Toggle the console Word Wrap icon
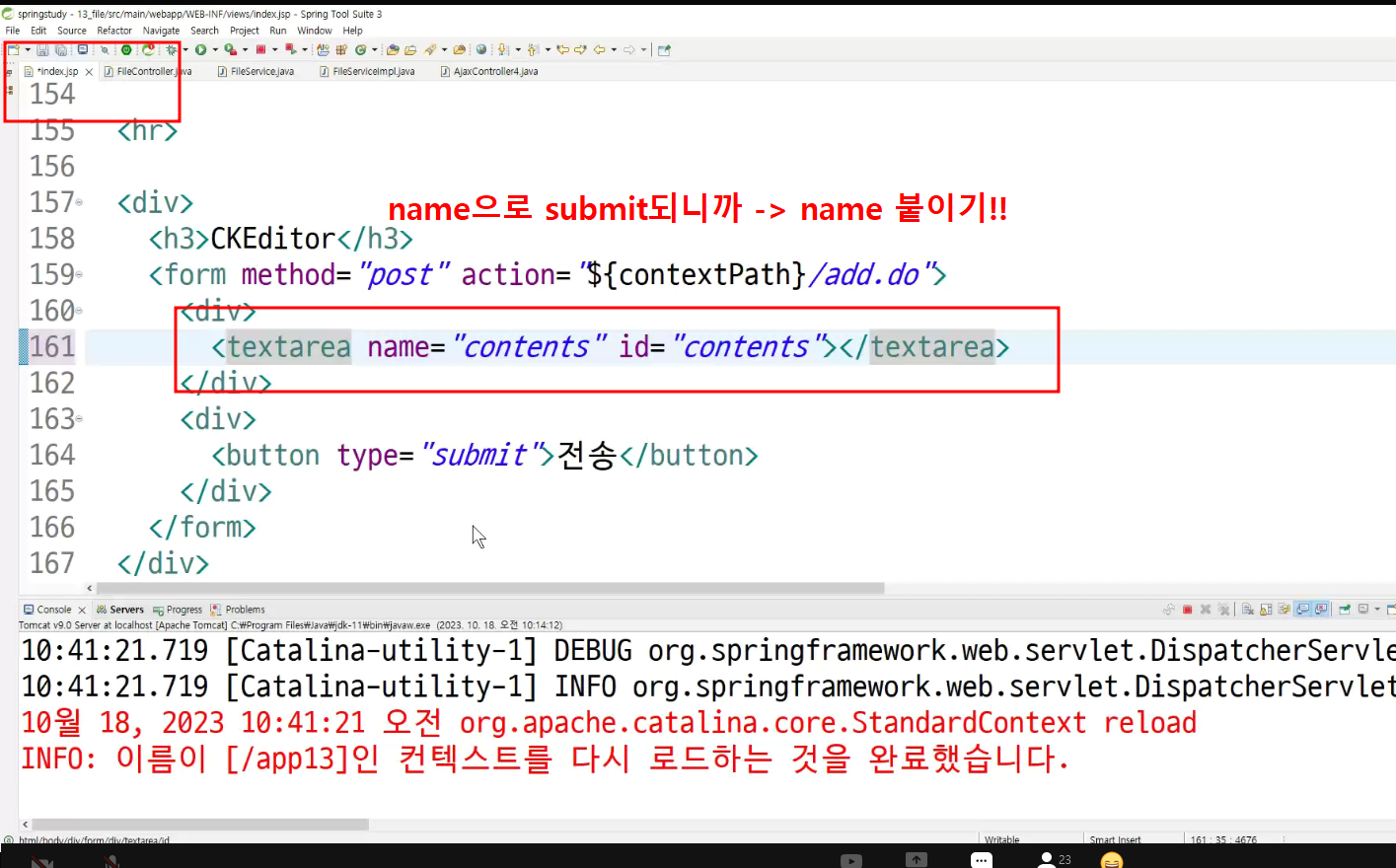1396x868 pixels. pos(1285,610)
